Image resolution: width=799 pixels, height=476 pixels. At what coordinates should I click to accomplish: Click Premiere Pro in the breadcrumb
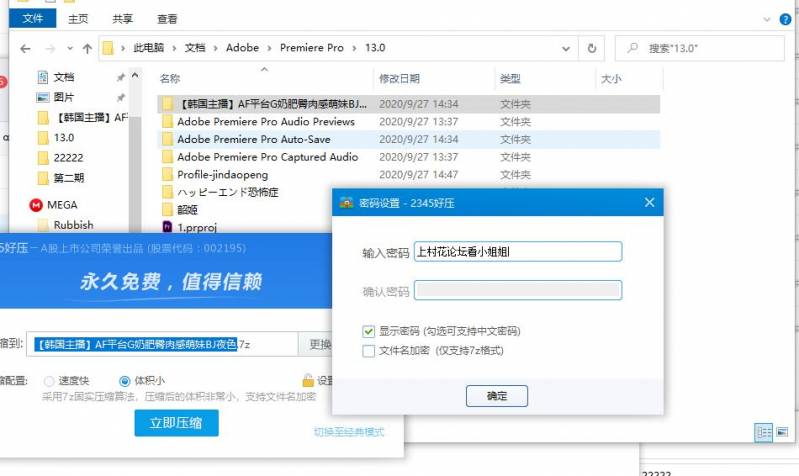pos(311,48)
